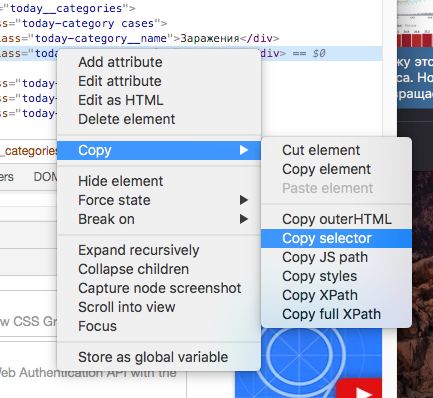Choose Delete element in context menu
433x398 pixels.
(159, 119)
